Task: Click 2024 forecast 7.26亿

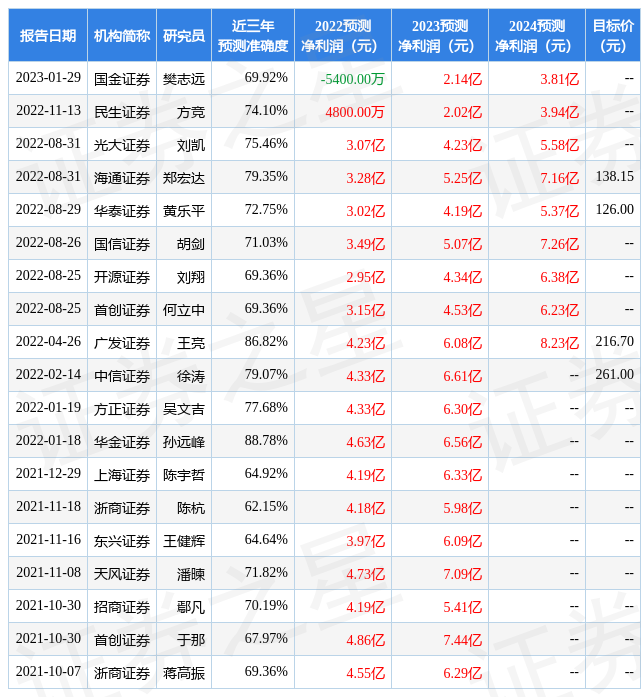Action: pos(560,244)
